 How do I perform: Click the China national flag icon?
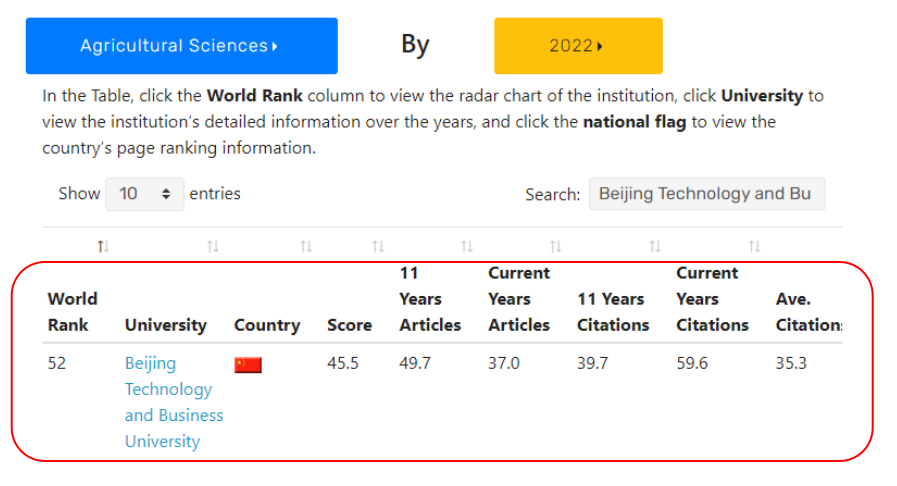click(x=248, y=365)
